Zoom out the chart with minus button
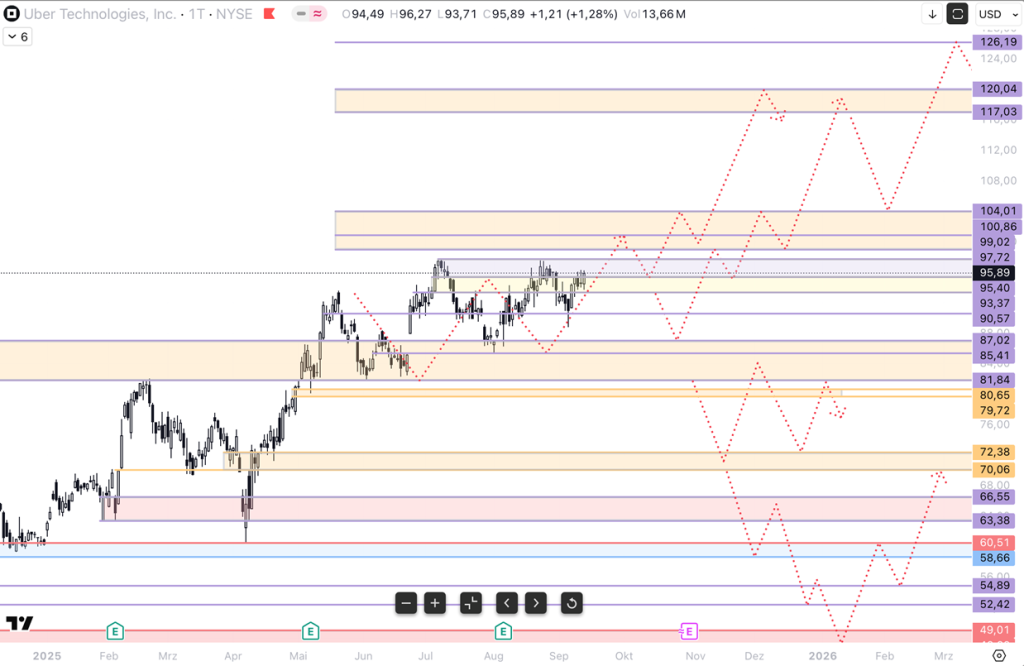Viewport: 1024px width, 666px height. pyautogui.click(x=406, y=603)
